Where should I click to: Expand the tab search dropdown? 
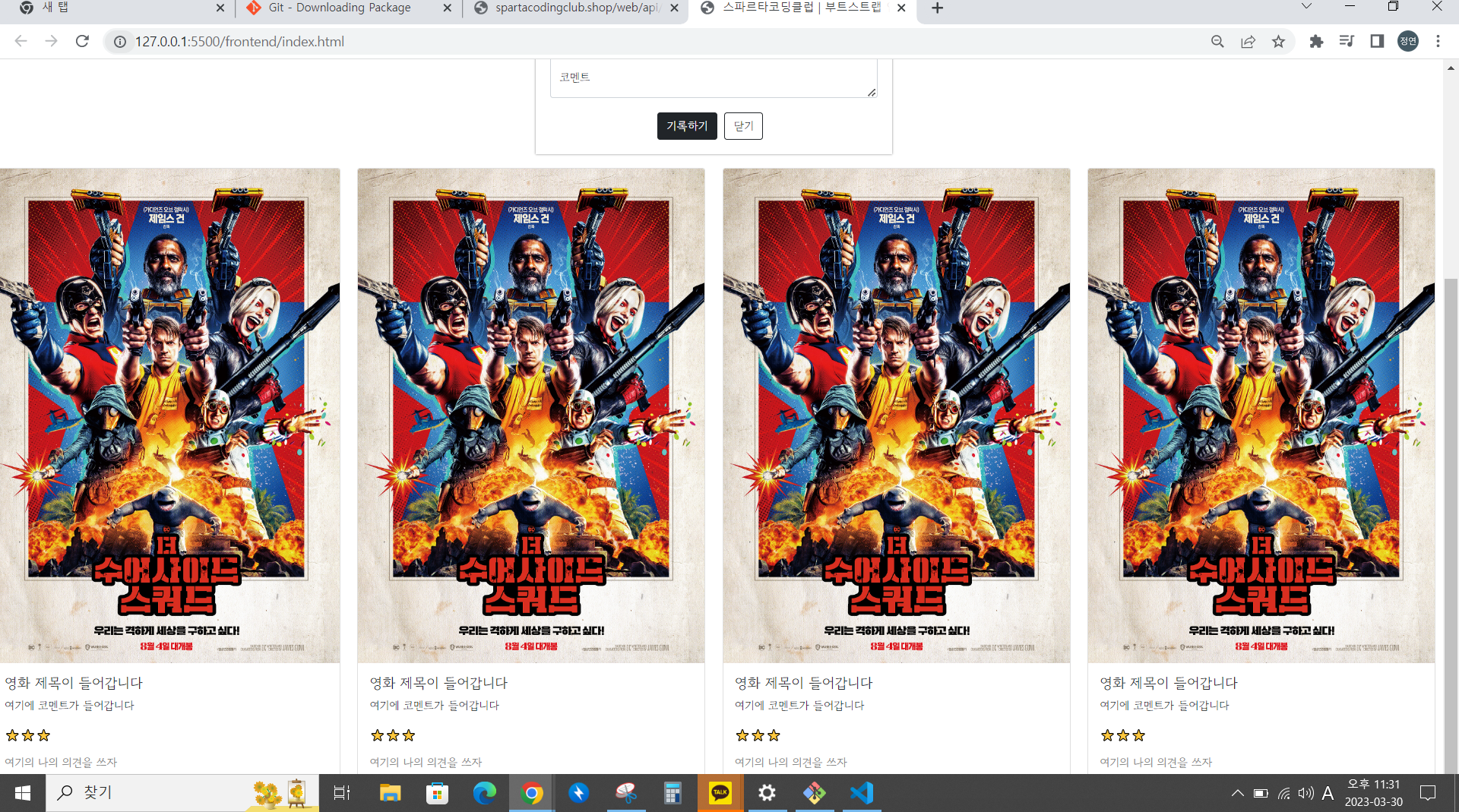pyautogui.click(x=1306, y=6)
